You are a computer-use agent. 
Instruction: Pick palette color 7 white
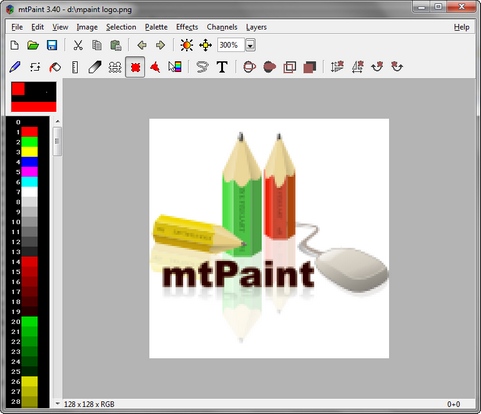[x=30, y=192]
